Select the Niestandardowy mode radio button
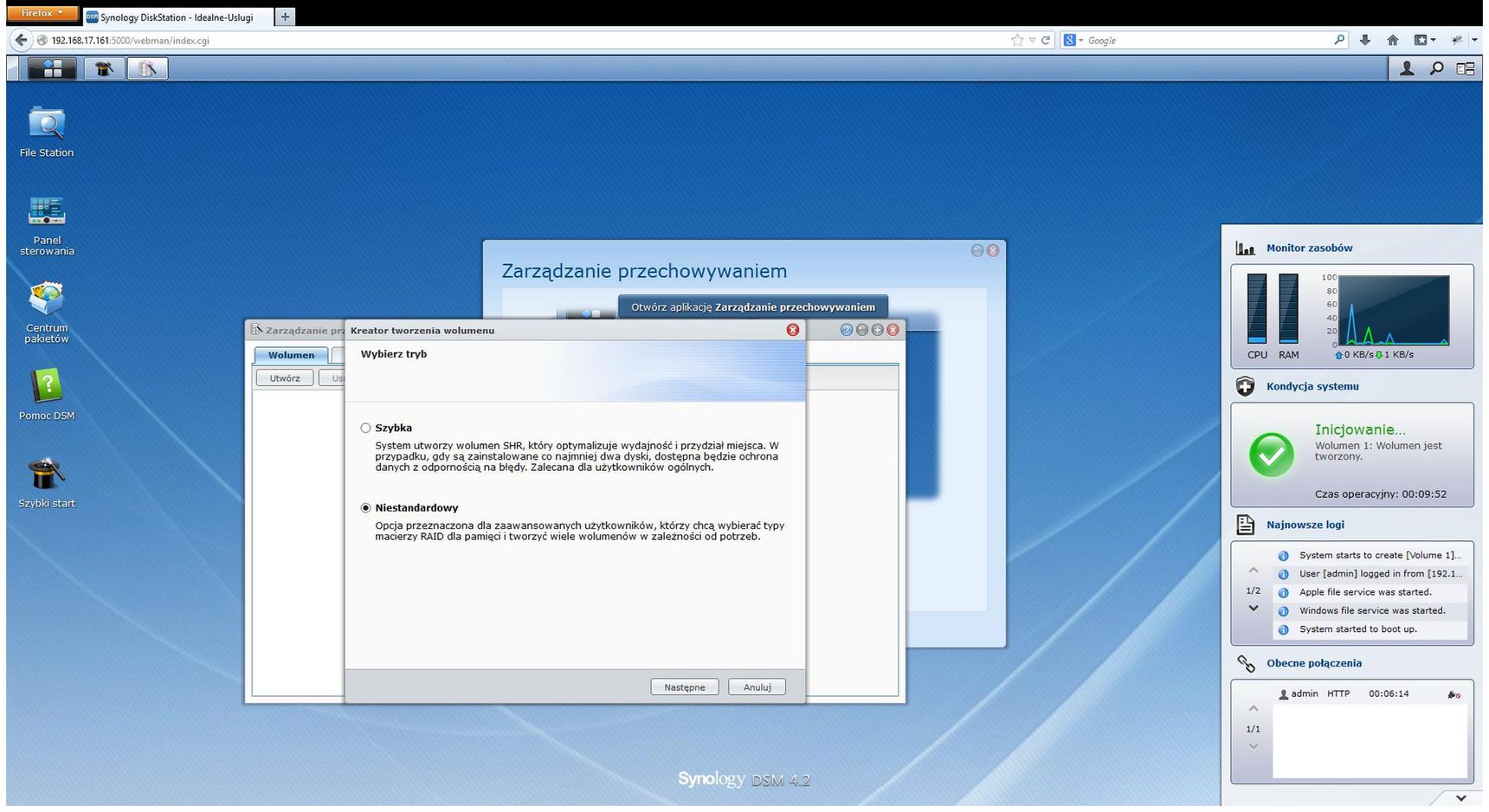 click(365, 508)
